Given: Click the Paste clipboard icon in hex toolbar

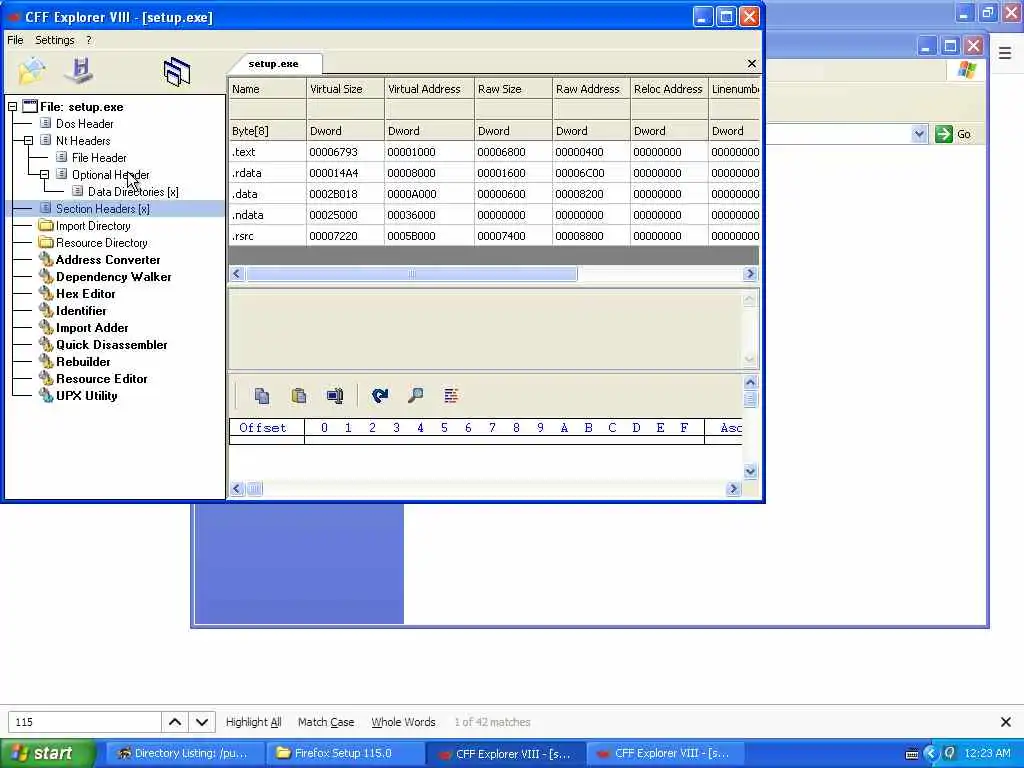Looking at the screenshot, I should [x=298, y=396].
